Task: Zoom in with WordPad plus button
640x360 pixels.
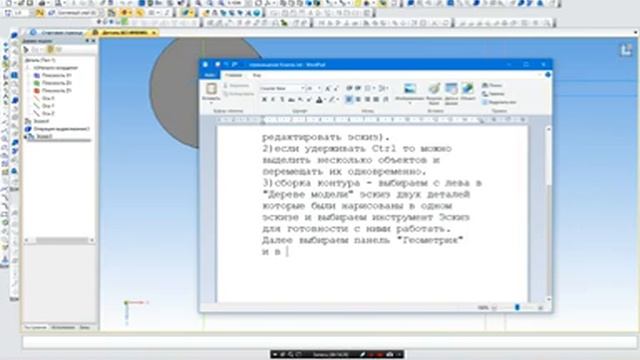Action: click(540, 307)
